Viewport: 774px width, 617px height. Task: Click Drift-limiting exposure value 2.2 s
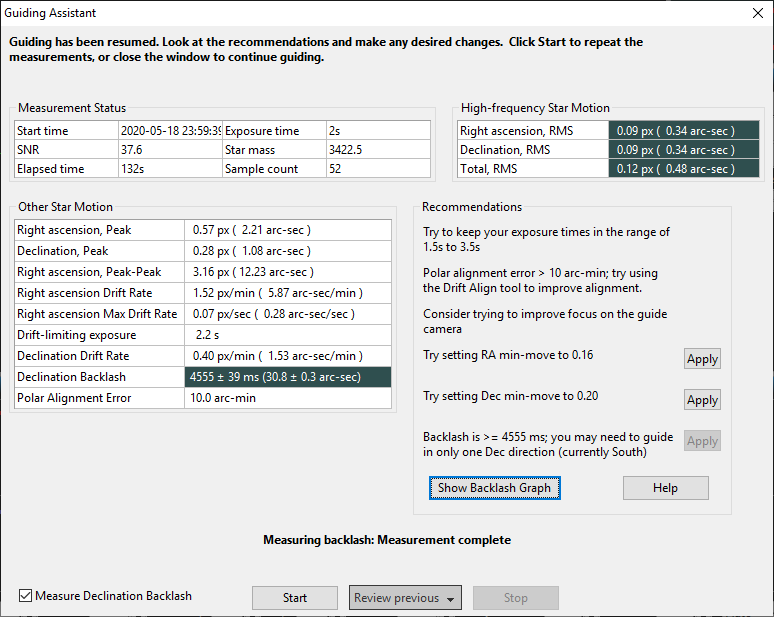[288, 335]
